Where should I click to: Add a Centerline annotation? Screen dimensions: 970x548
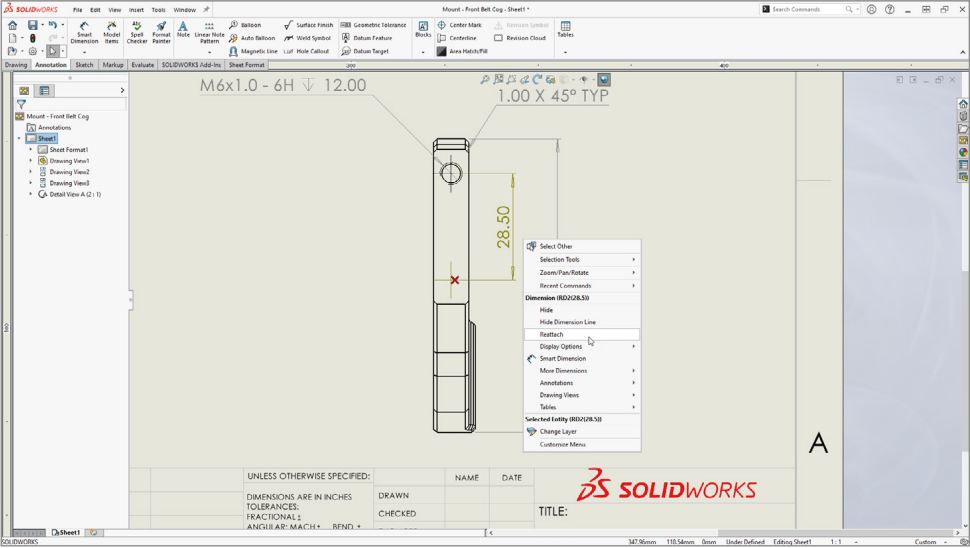(457, 38)
